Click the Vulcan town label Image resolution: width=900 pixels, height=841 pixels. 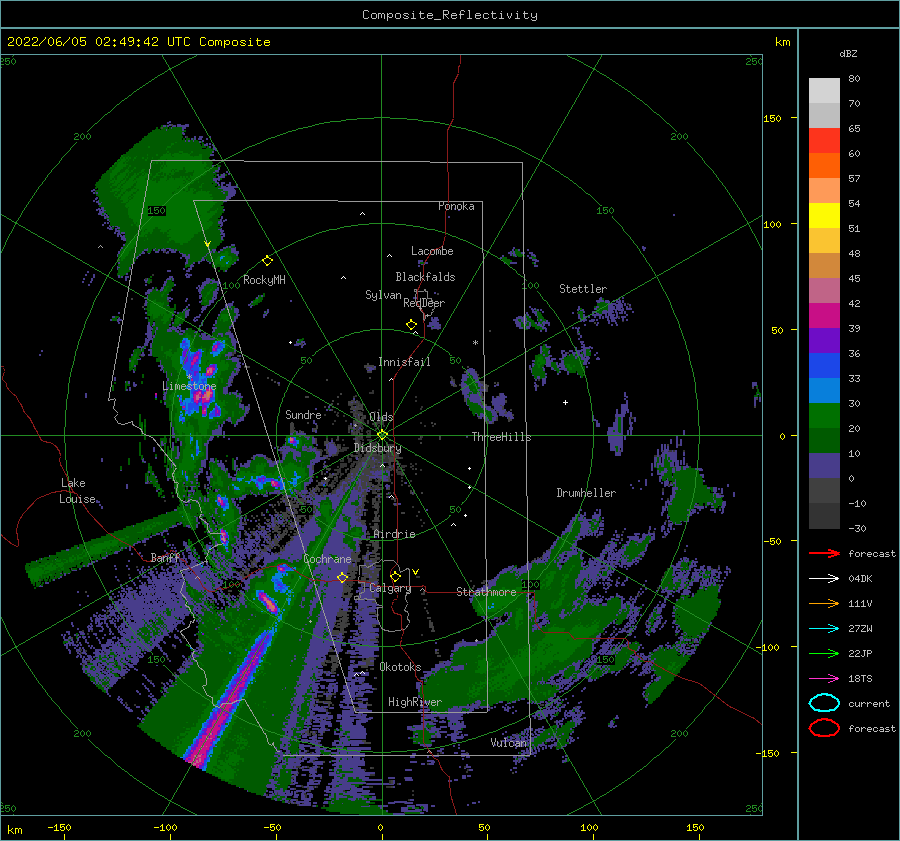pyautogui.click(x=509, y=743)
